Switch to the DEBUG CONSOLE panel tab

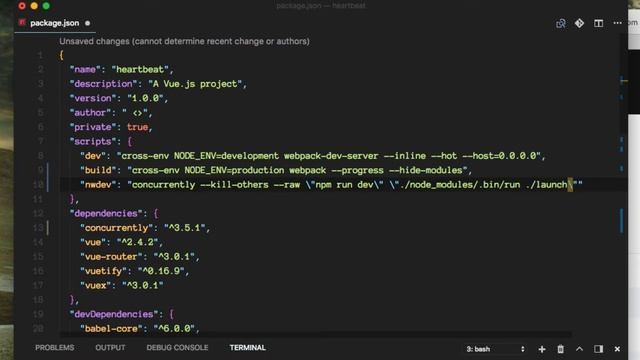[177, 348]
